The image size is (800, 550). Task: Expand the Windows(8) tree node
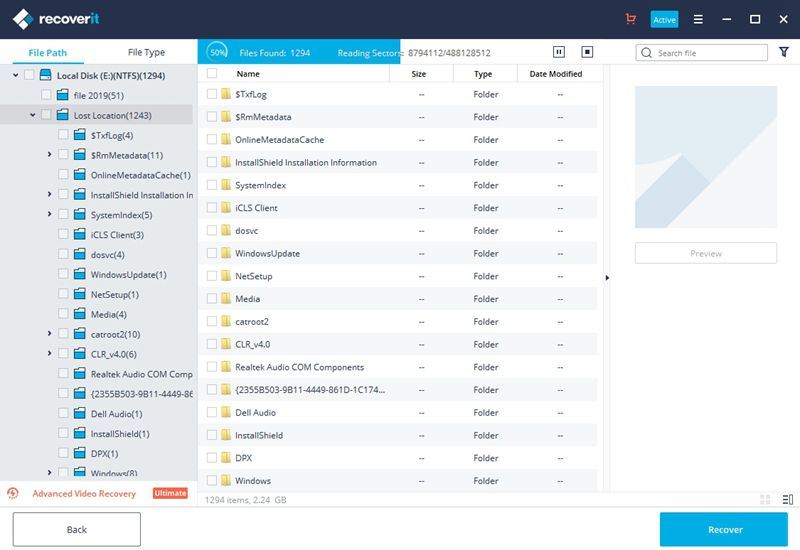coord(49,473)
